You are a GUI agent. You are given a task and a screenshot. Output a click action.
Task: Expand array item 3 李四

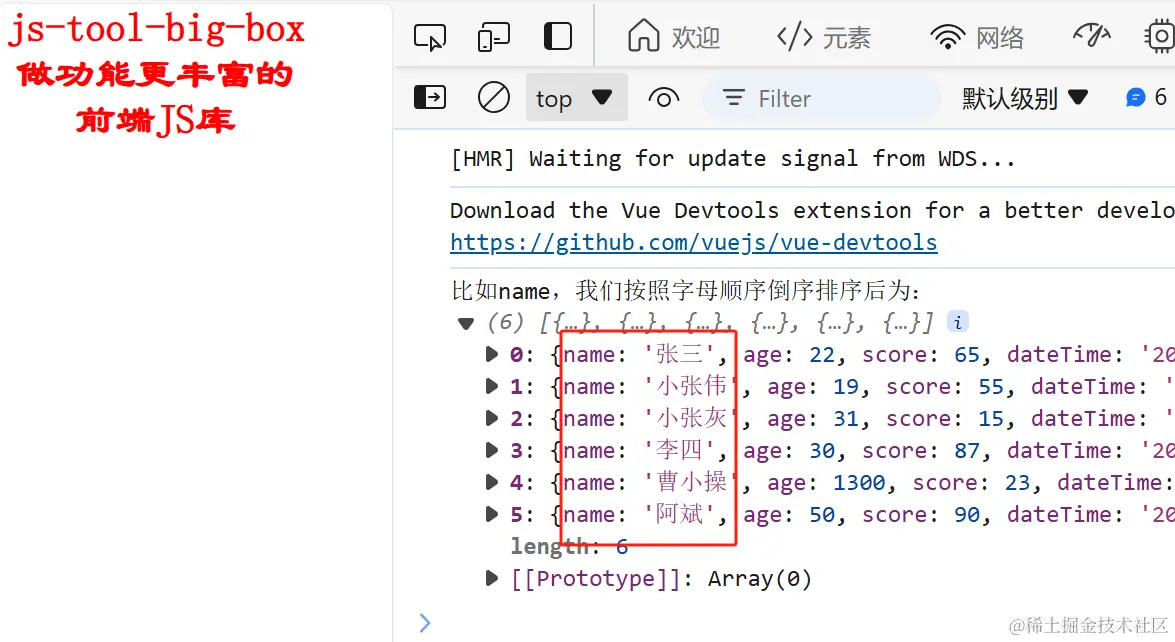(x=492, y=450)
